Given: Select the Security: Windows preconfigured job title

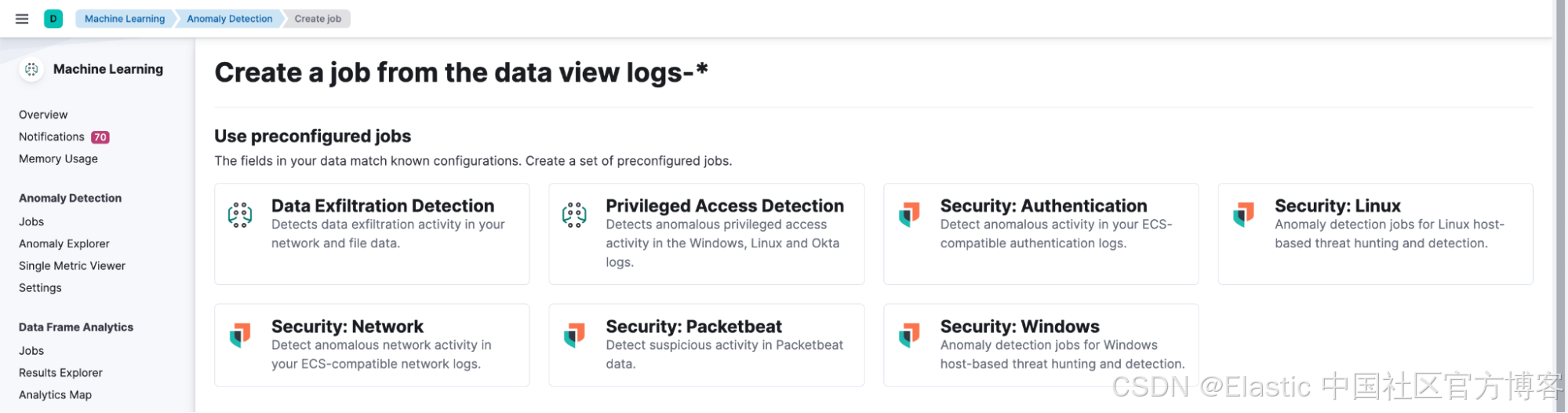Looking at the screenshot, I should (x=1020, y=327).
